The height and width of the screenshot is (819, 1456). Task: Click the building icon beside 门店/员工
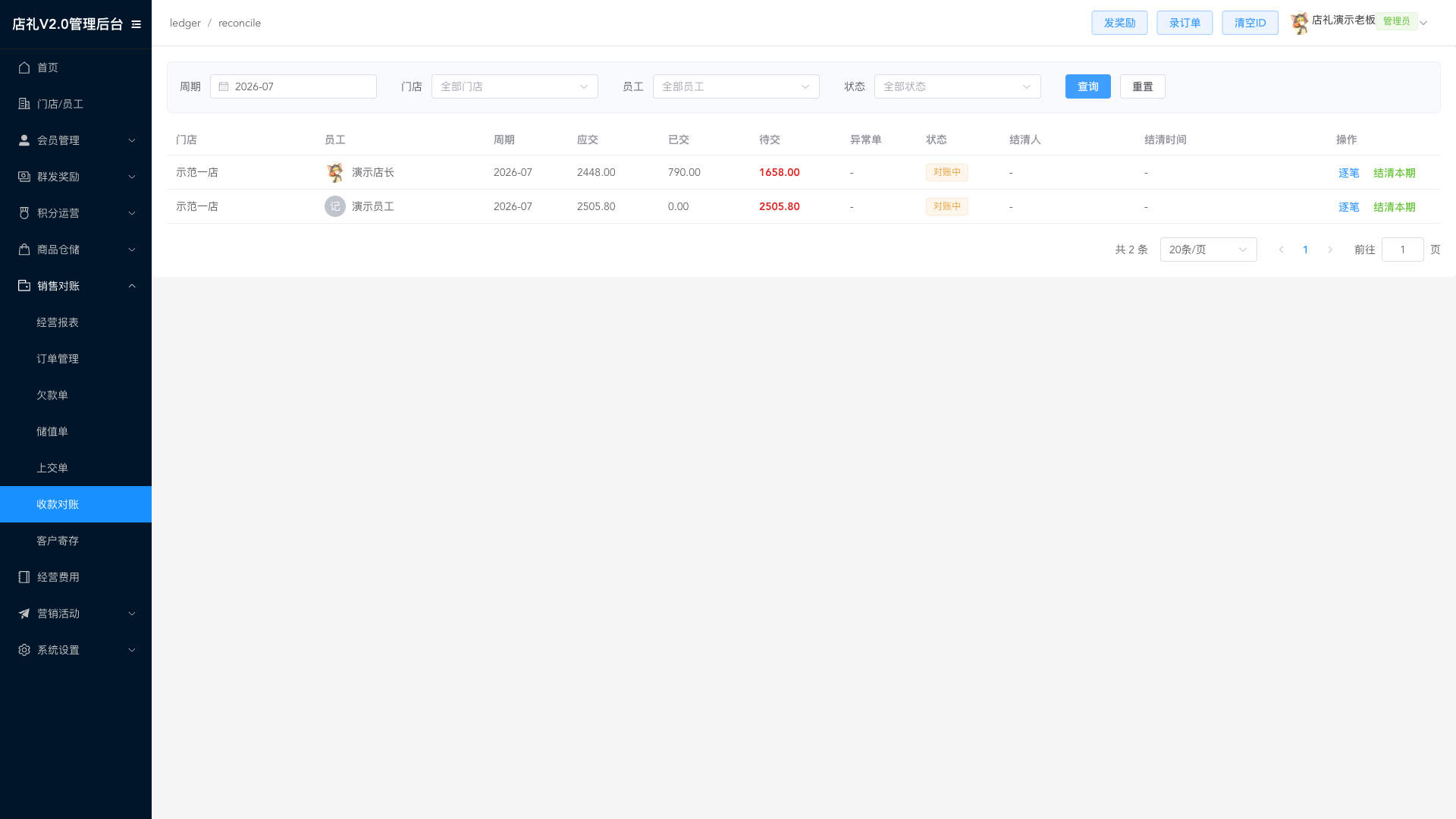click(24, 104)
